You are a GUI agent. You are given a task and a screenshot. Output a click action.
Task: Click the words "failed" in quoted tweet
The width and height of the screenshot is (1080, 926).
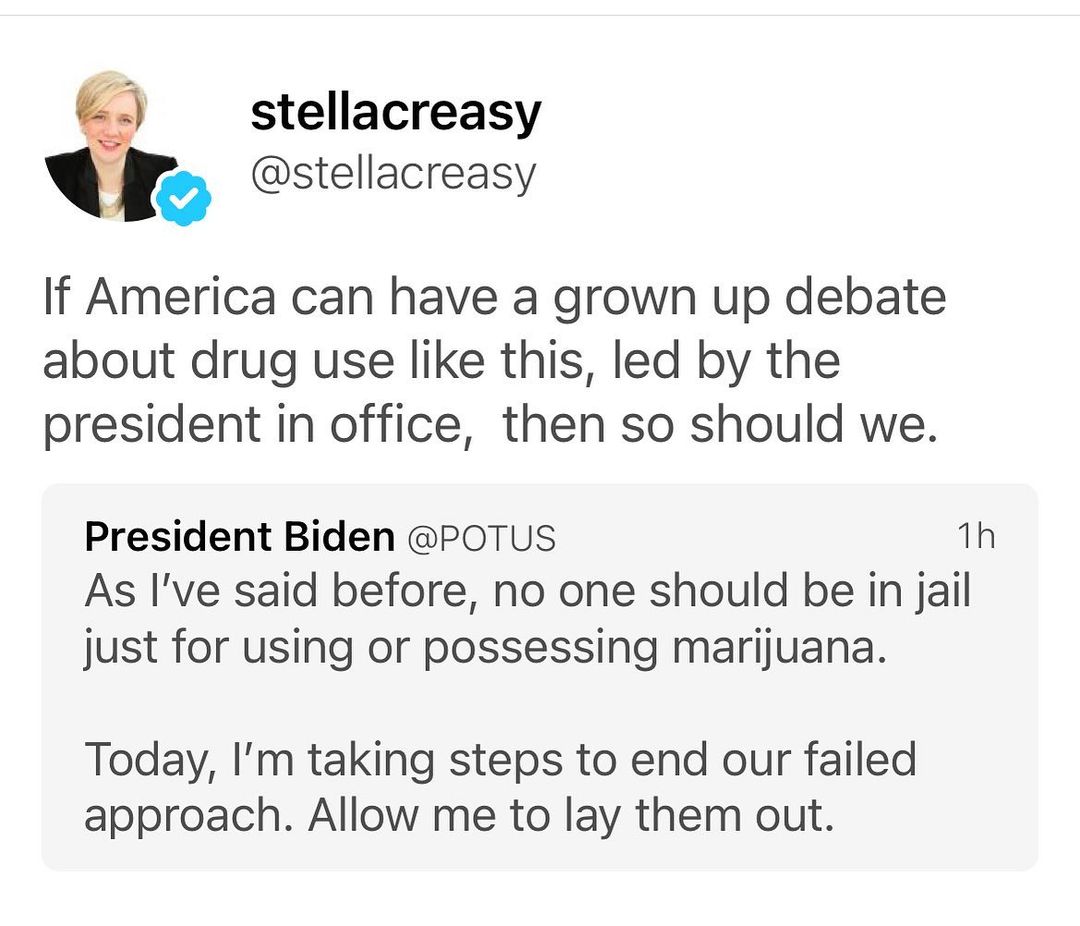(861, 759)
